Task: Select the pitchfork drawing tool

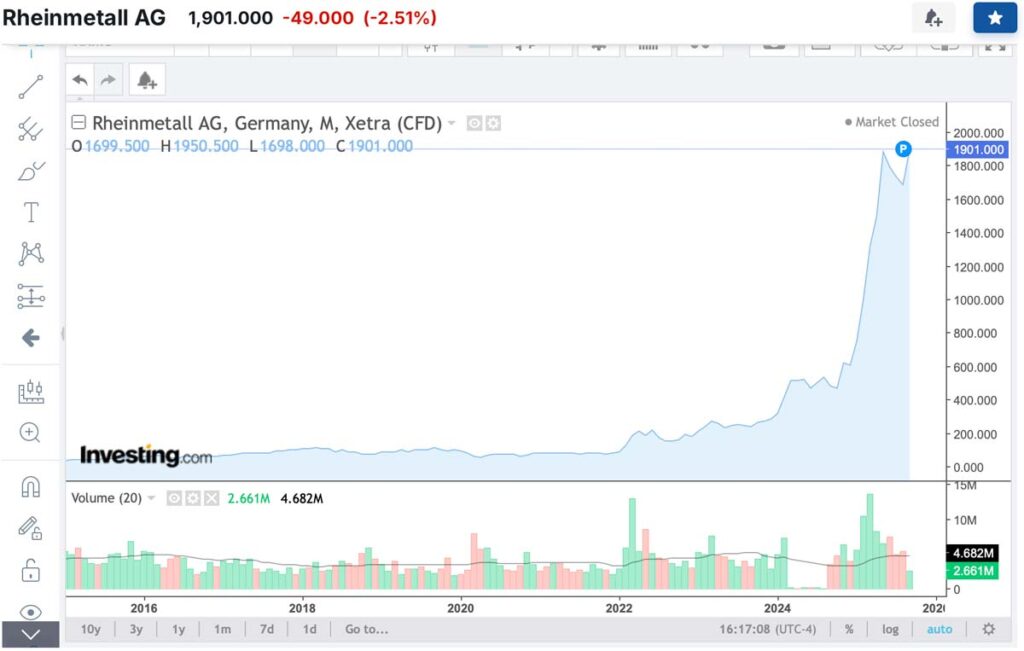Action: (x=31, y=130)
